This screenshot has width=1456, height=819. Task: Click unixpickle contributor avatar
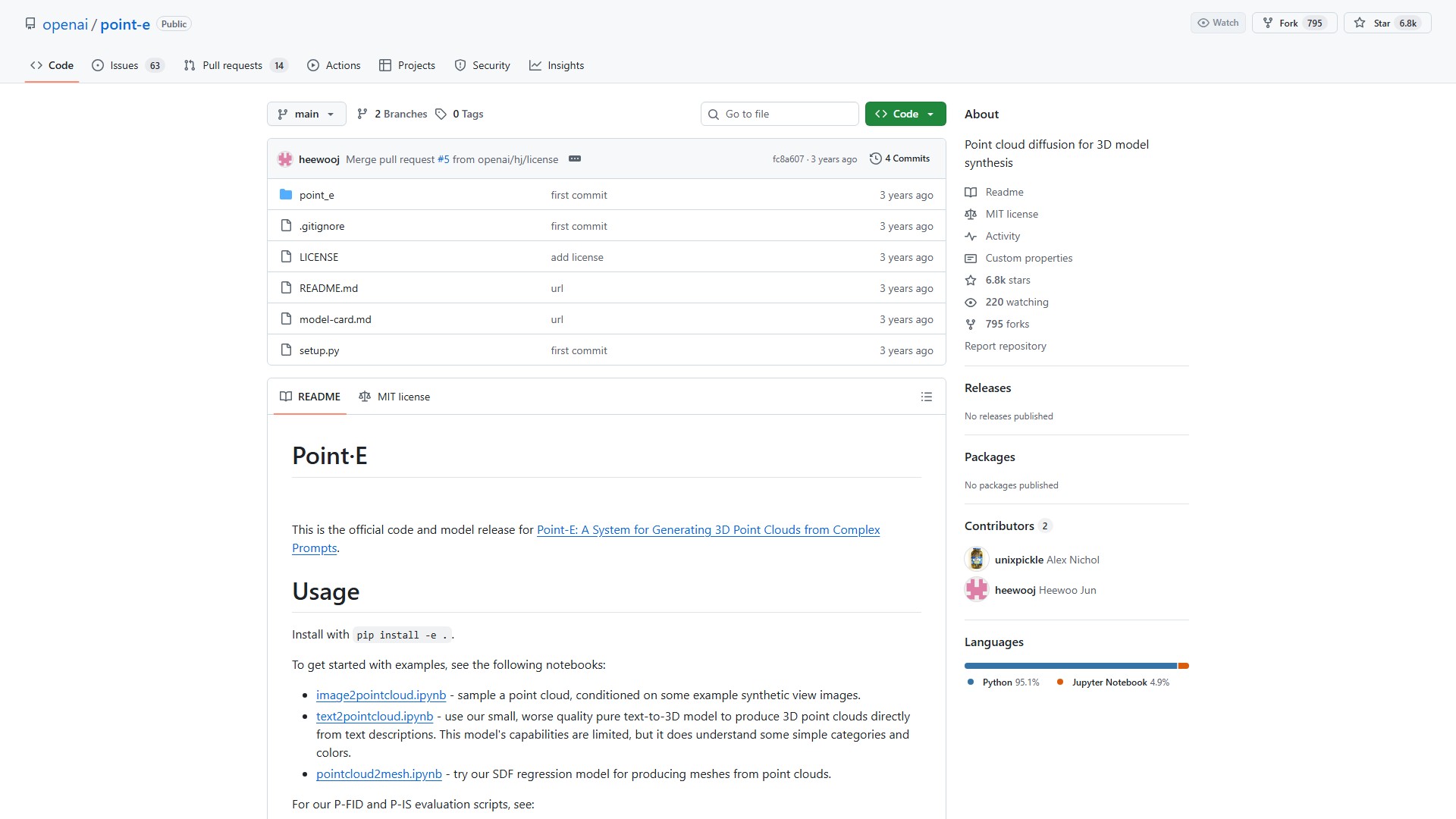(976, 560)
